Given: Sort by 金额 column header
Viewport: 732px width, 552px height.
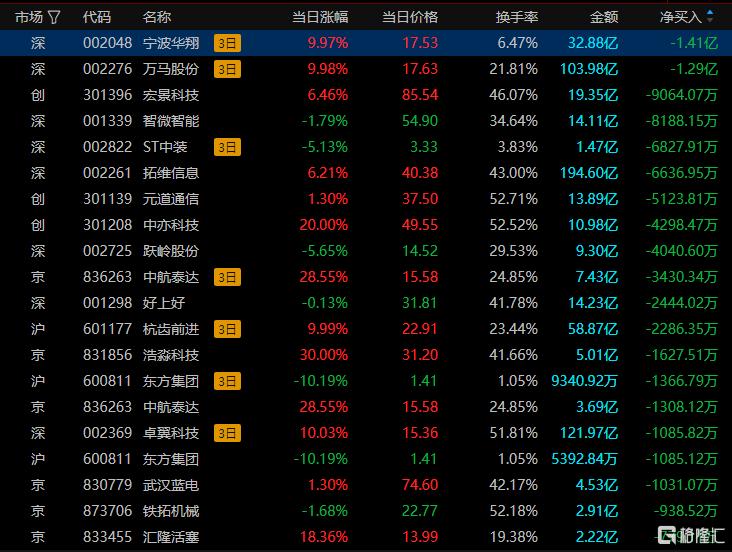Looking at the screenshot, I should click(x=604, y=17).
